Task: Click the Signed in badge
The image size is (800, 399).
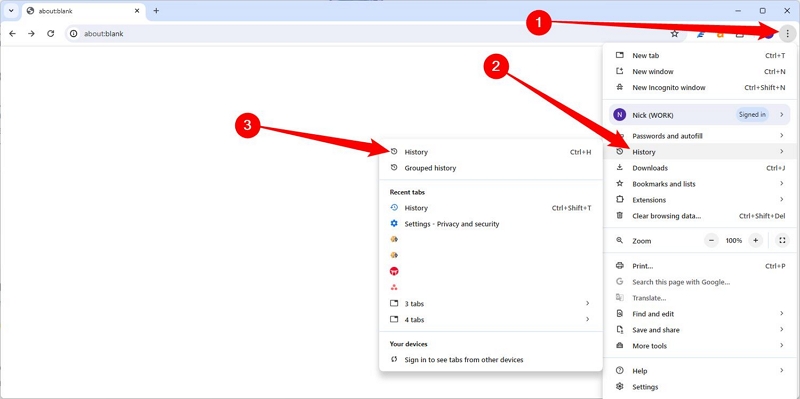Action: pyautogui.click(x=753, y=115)
